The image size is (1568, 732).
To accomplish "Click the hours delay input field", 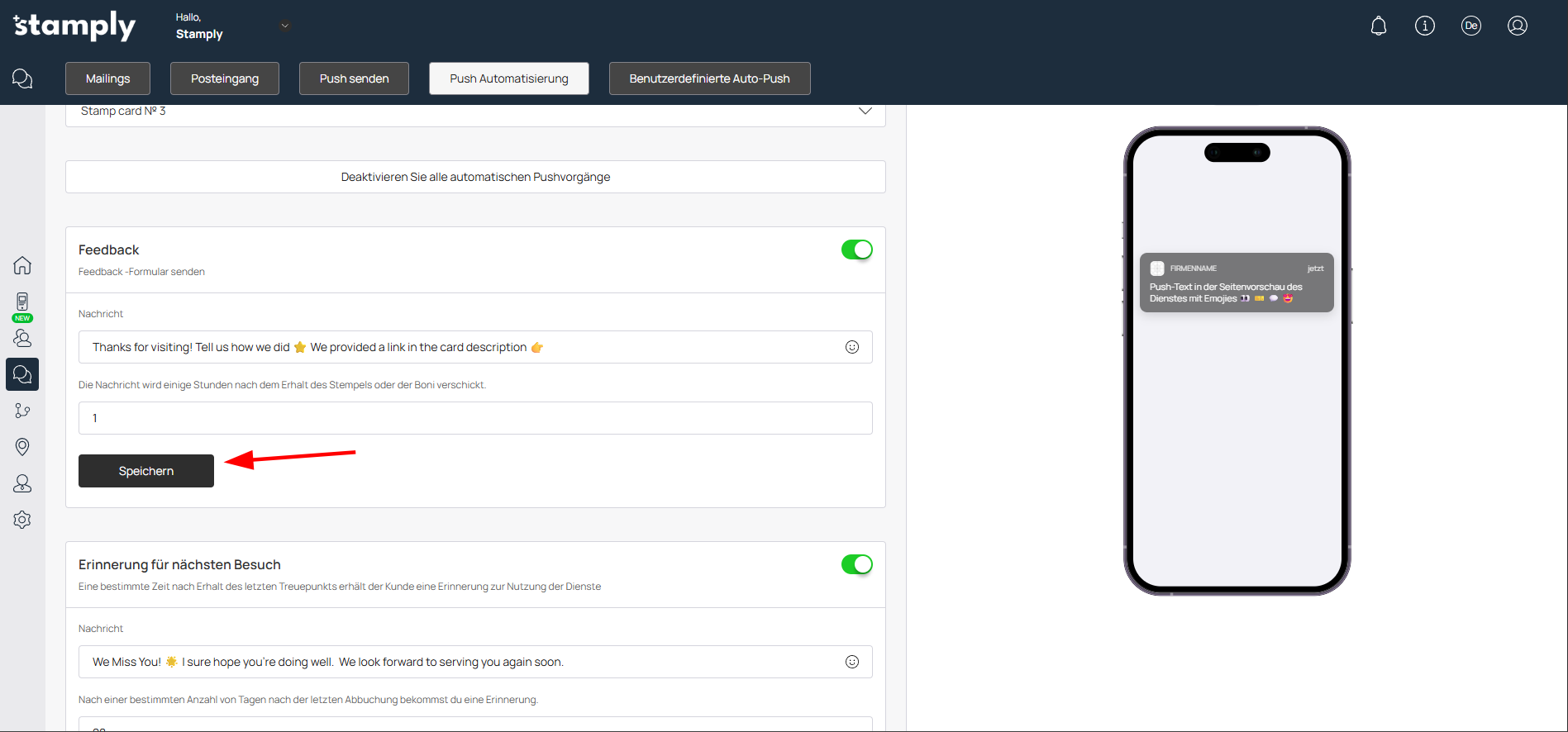I will pos(475,418).
